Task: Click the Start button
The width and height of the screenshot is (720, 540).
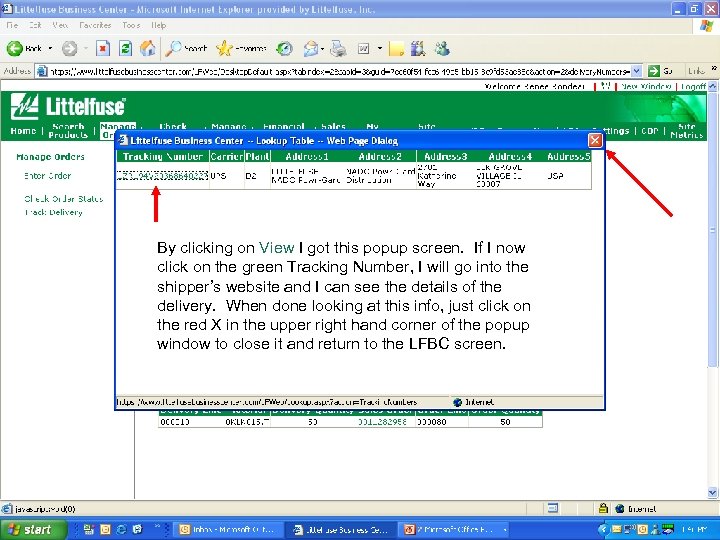Action: (x=32, y=529)
